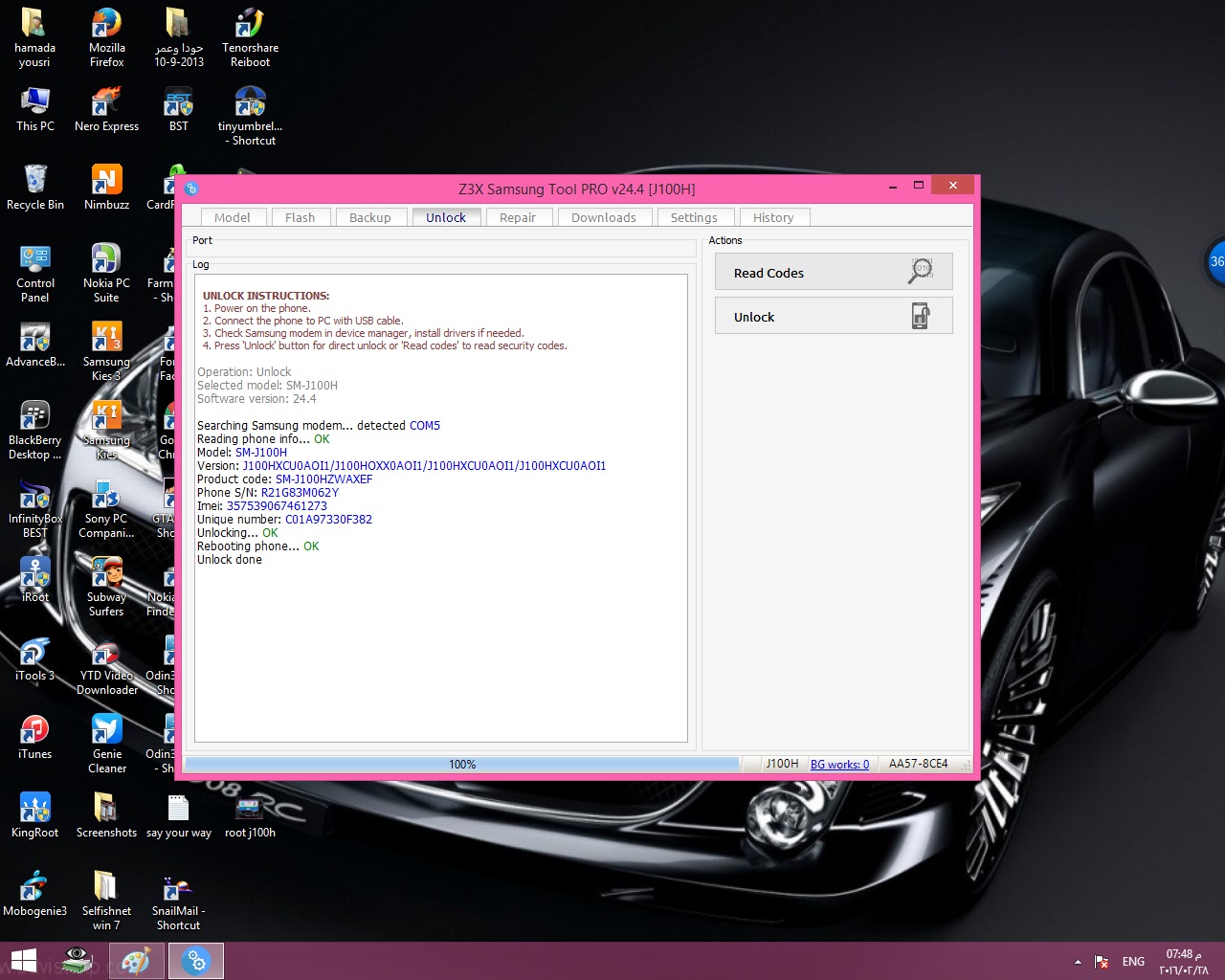Open the Downloads tab
The width and height of the screenshot is (1225, 980).
[x=603, y=217]
